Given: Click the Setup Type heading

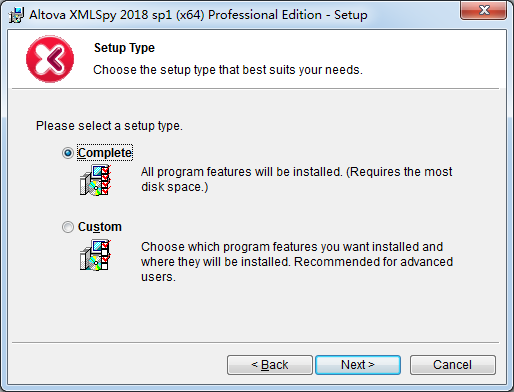Looking at the screenshot, I should pos(124,48).
